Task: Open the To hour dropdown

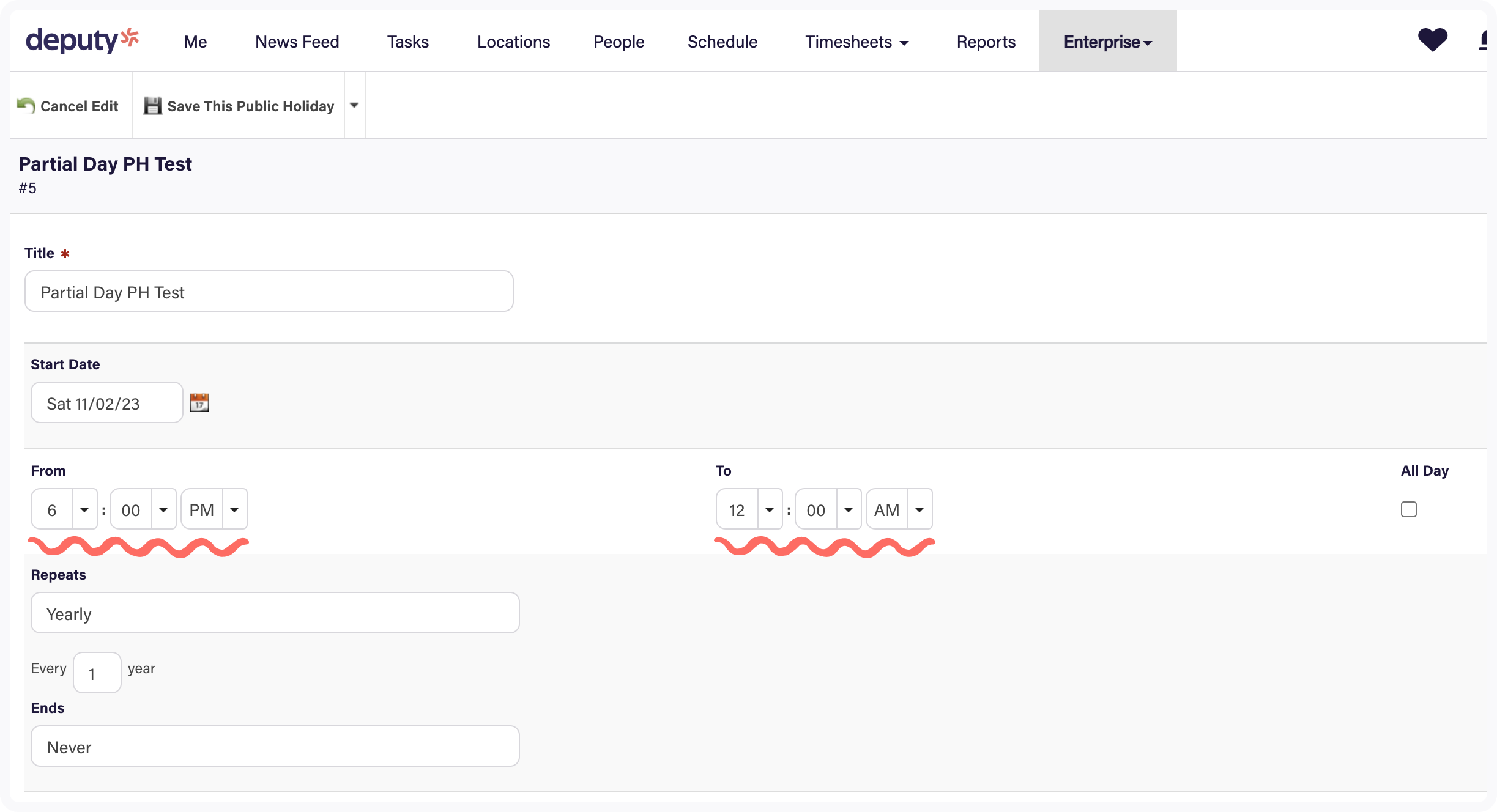Action: [x=770, y=509]
